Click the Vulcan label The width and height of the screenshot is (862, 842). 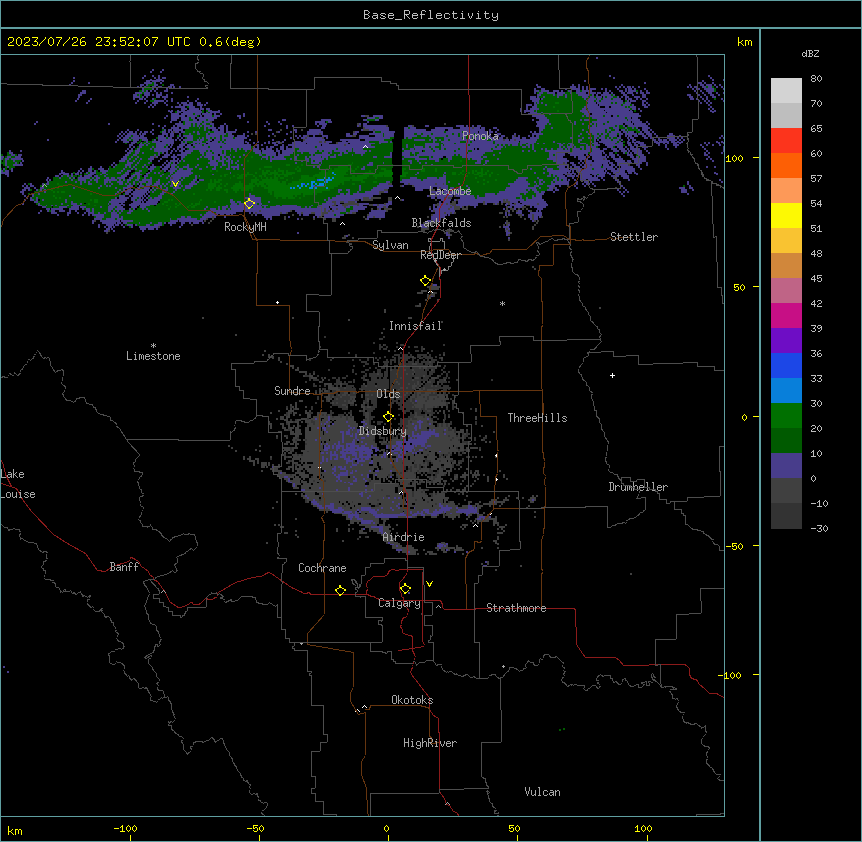pyautogui.click(x=542, y=792)
